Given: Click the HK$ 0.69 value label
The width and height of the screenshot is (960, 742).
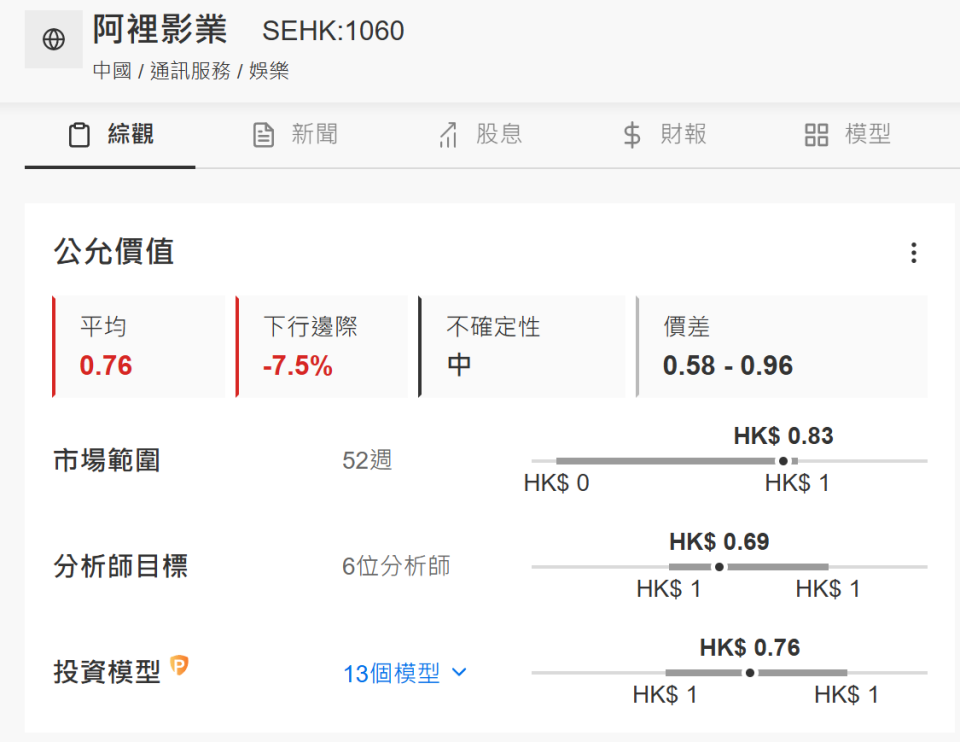Looking at the screenshot, I should (x=719, y=542).
